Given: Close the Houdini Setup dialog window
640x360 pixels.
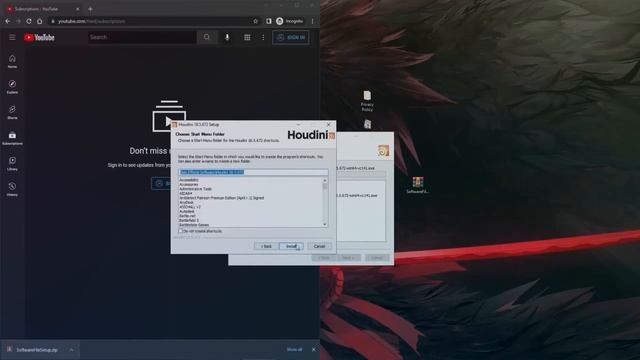Looking at the screenshot, I should tap(329, 124).
